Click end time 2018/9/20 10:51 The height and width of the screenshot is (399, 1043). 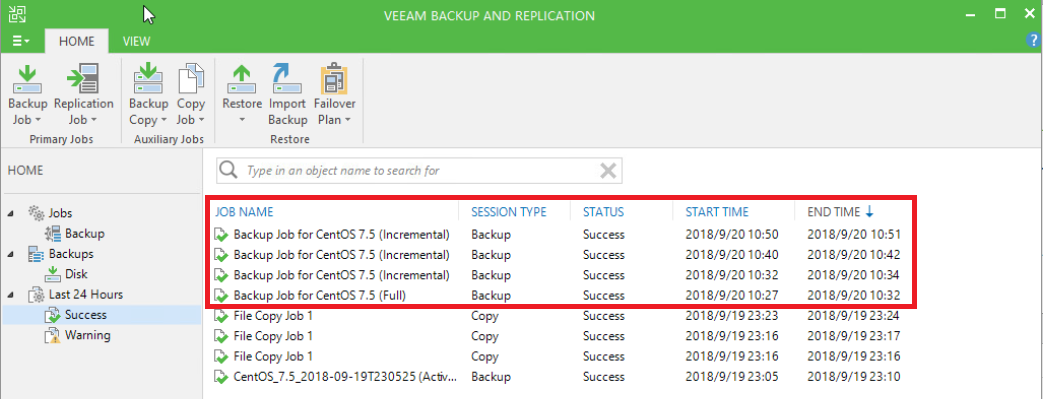[853, 234]
